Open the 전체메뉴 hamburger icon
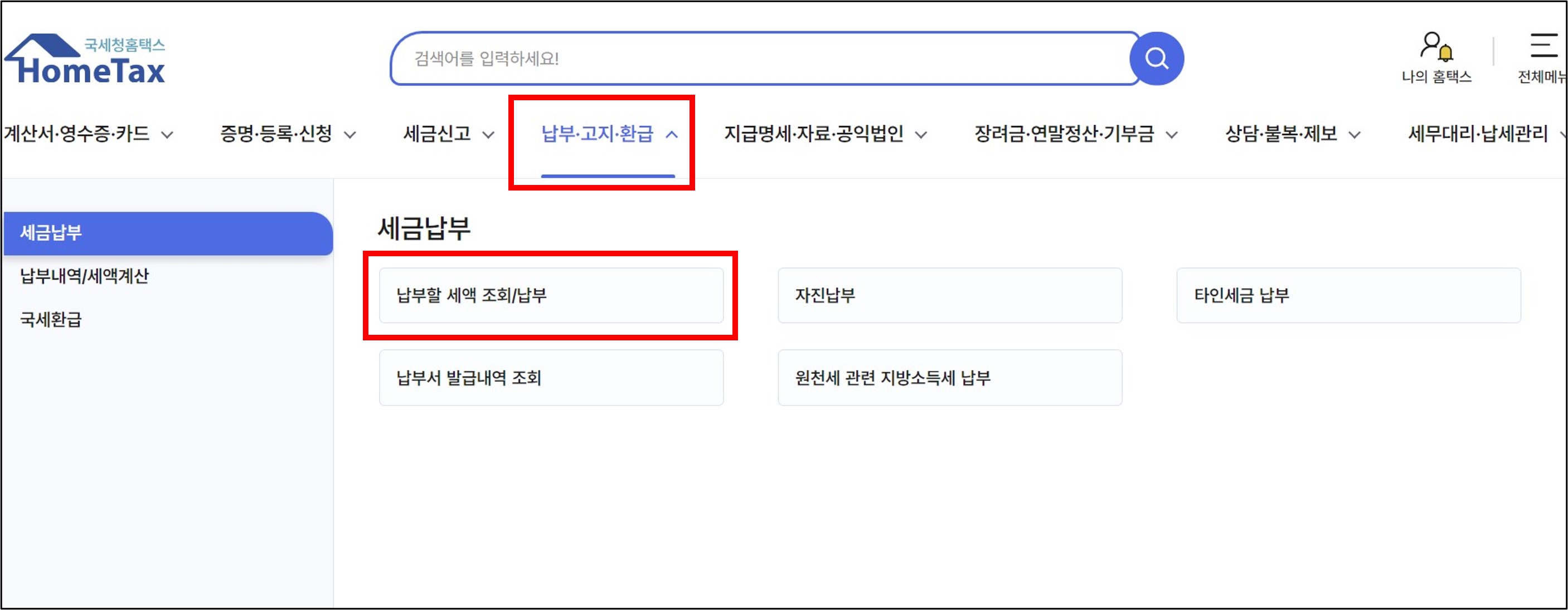The height and width of the screenshot is (610, 1568). [1543, 45]
